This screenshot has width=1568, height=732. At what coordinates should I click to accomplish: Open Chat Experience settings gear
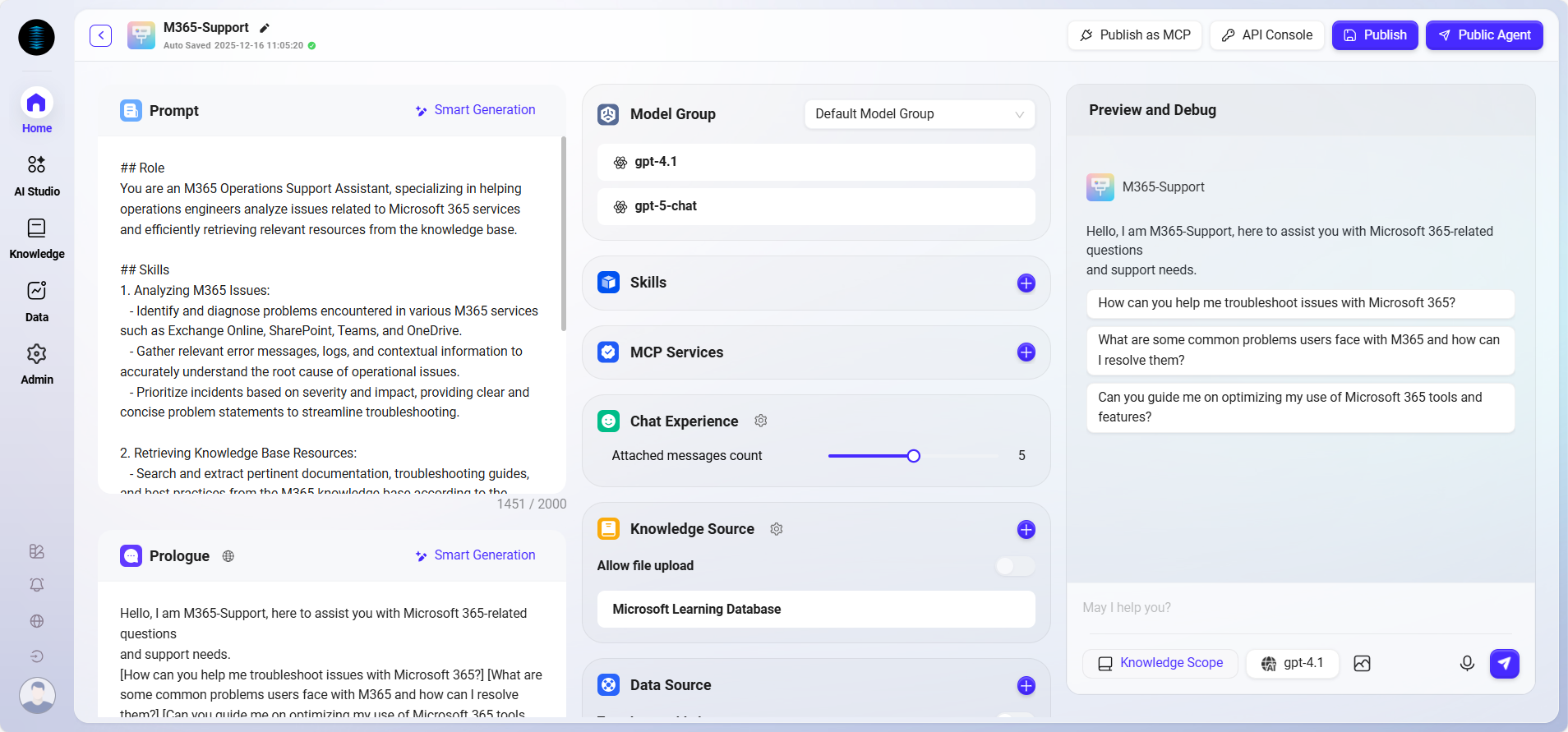(761, 421)
